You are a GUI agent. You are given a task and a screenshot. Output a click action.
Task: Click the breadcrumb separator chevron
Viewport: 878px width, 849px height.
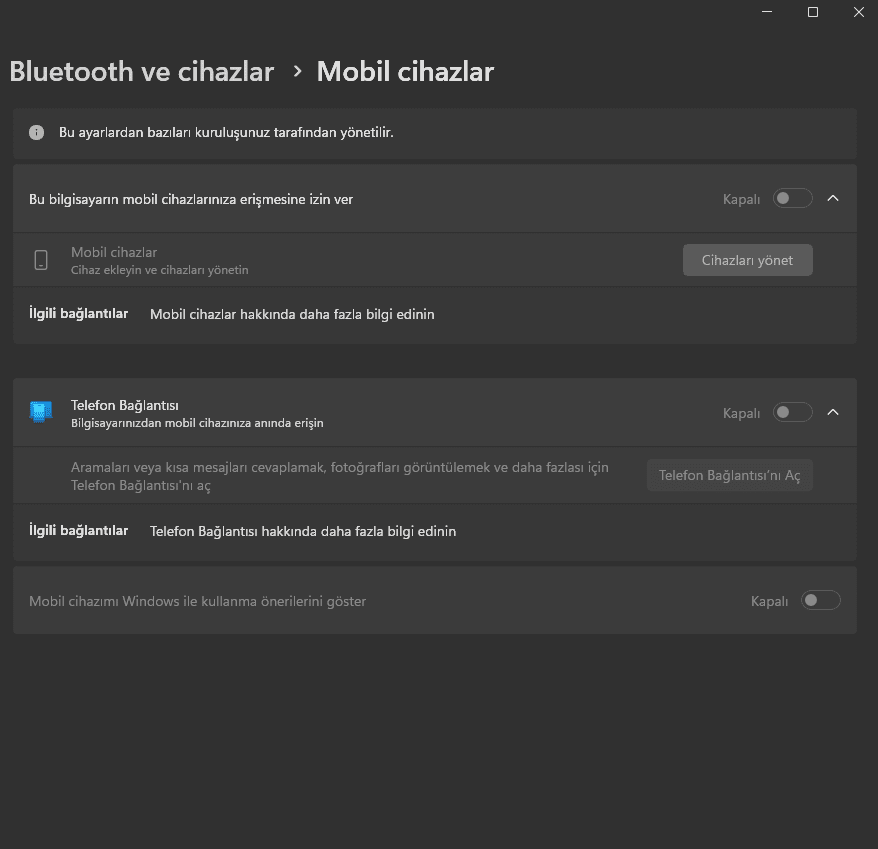click(x=297, y=72)
